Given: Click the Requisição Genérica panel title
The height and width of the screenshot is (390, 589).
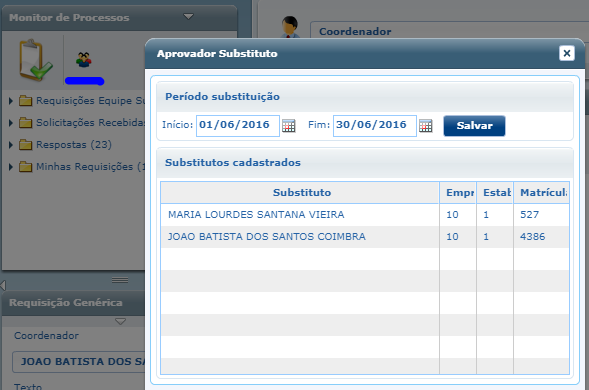Looking at the screenshot, I should tap(66, 303).
